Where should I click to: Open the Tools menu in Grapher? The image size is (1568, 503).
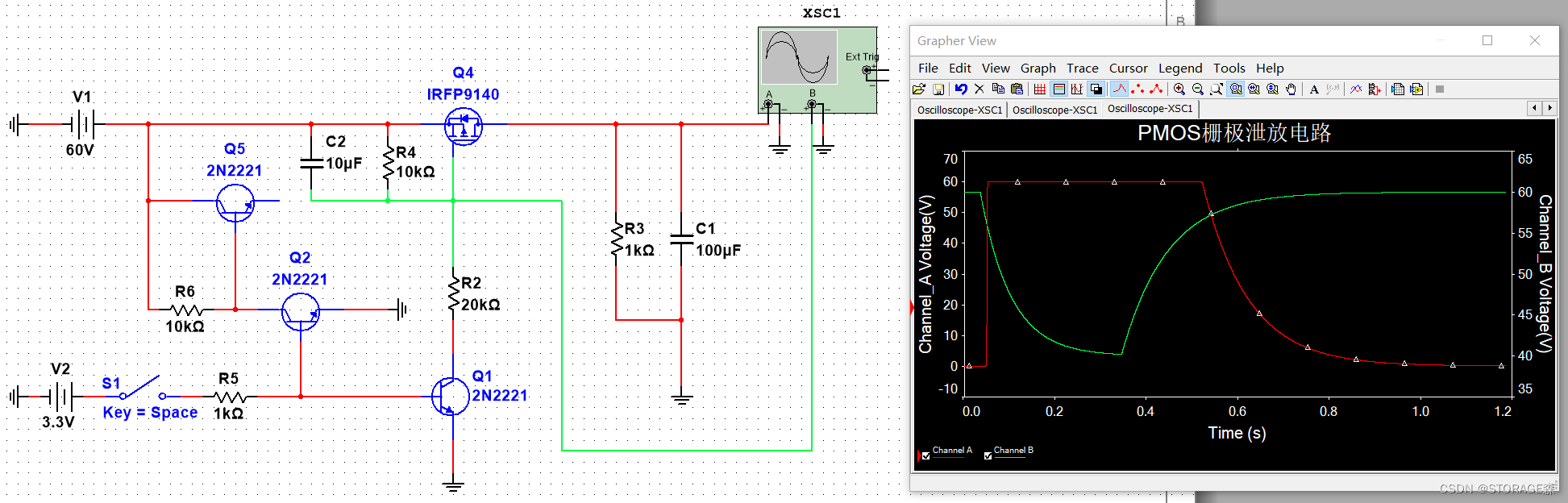point(1229,69)
